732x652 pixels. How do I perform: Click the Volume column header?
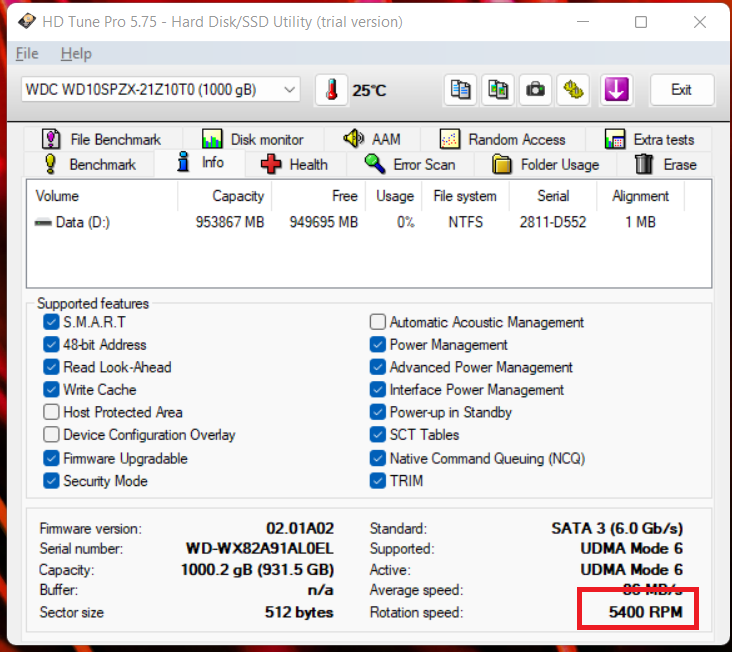pyautogui.click(x=103, y=196)
